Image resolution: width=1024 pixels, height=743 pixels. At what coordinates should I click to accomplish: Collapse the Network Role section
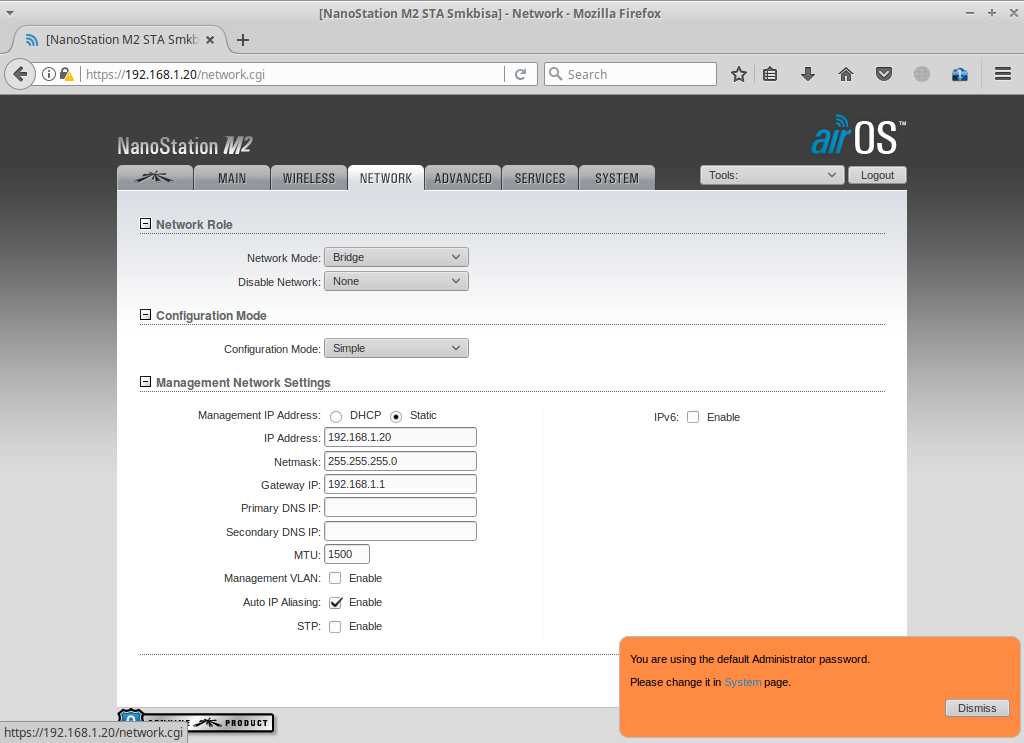click(146, 224)
